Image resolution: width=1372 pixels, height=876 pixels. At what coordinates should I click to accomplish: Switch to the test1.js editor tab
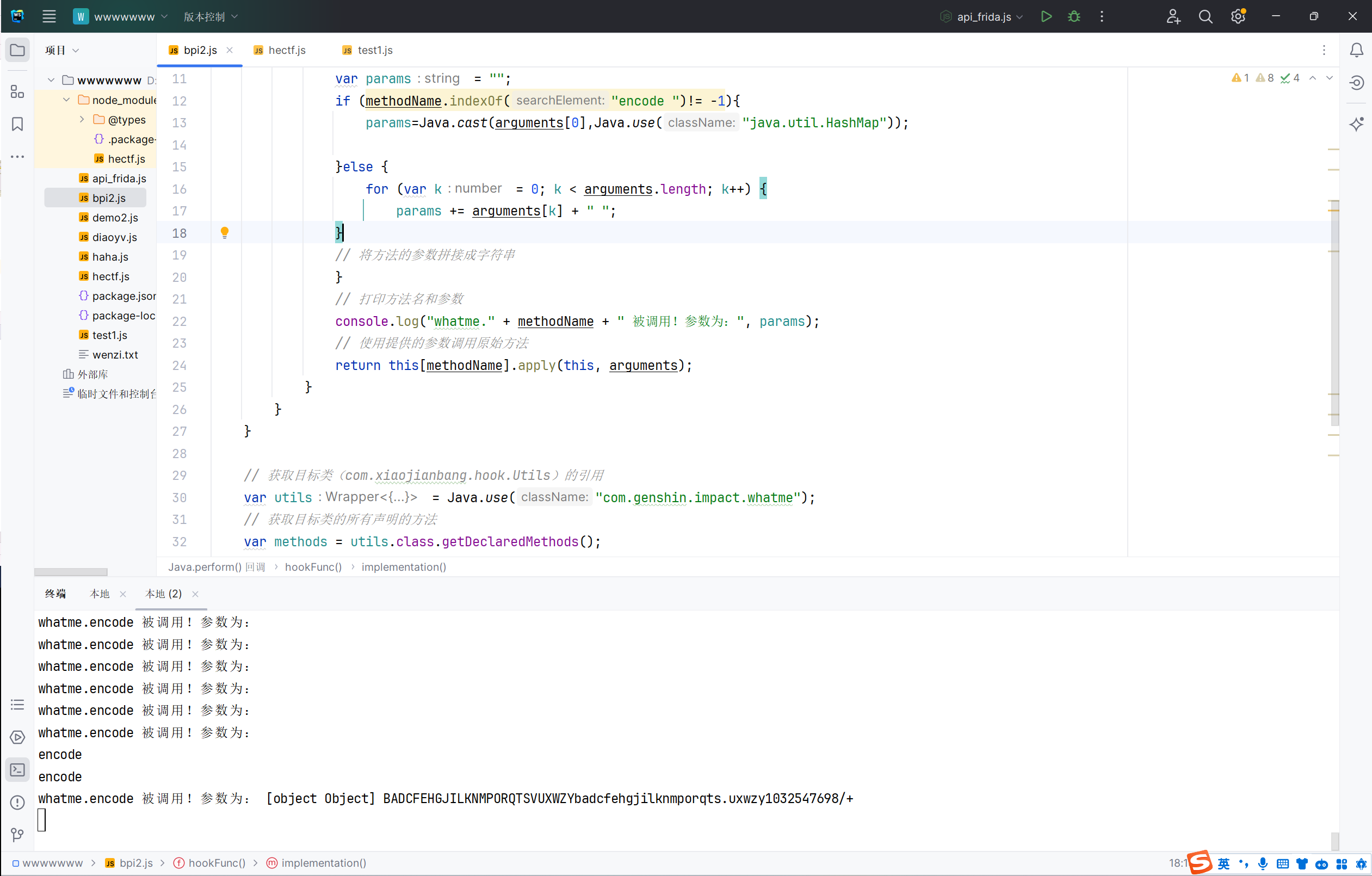[x=368, y=50]
